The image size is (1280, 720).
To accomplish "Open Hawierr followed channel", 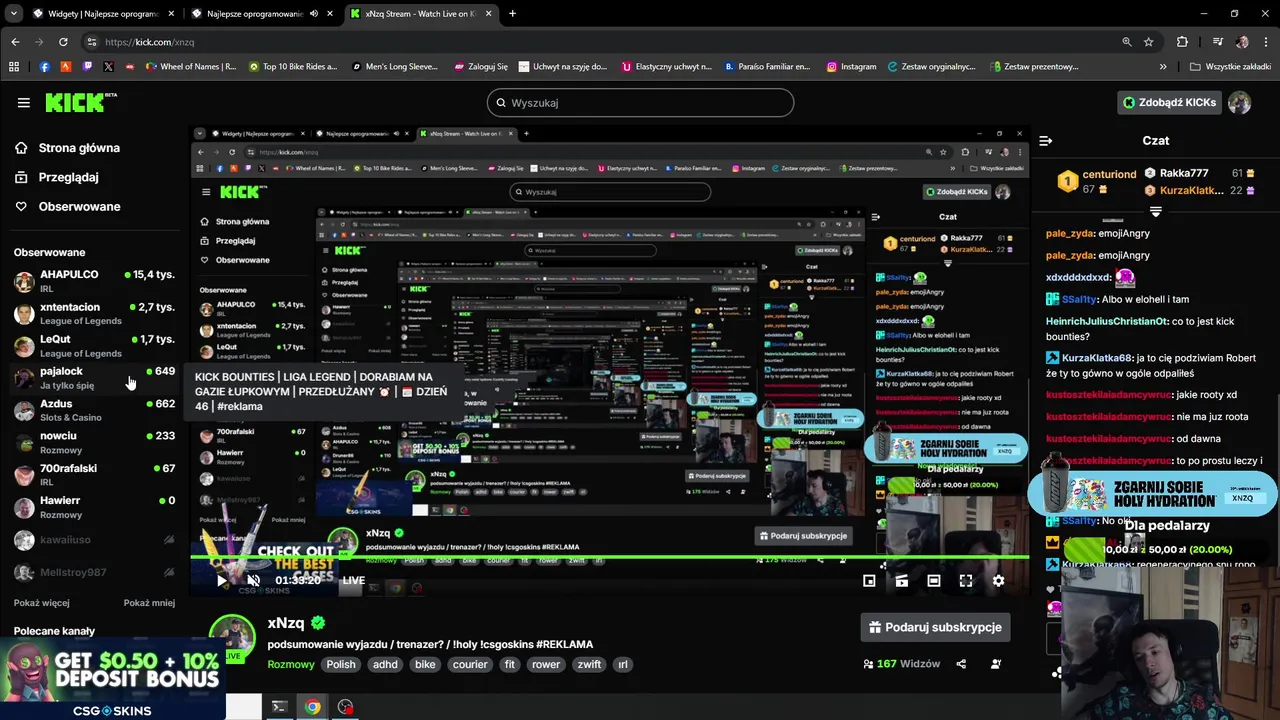I will coord(95,507).
